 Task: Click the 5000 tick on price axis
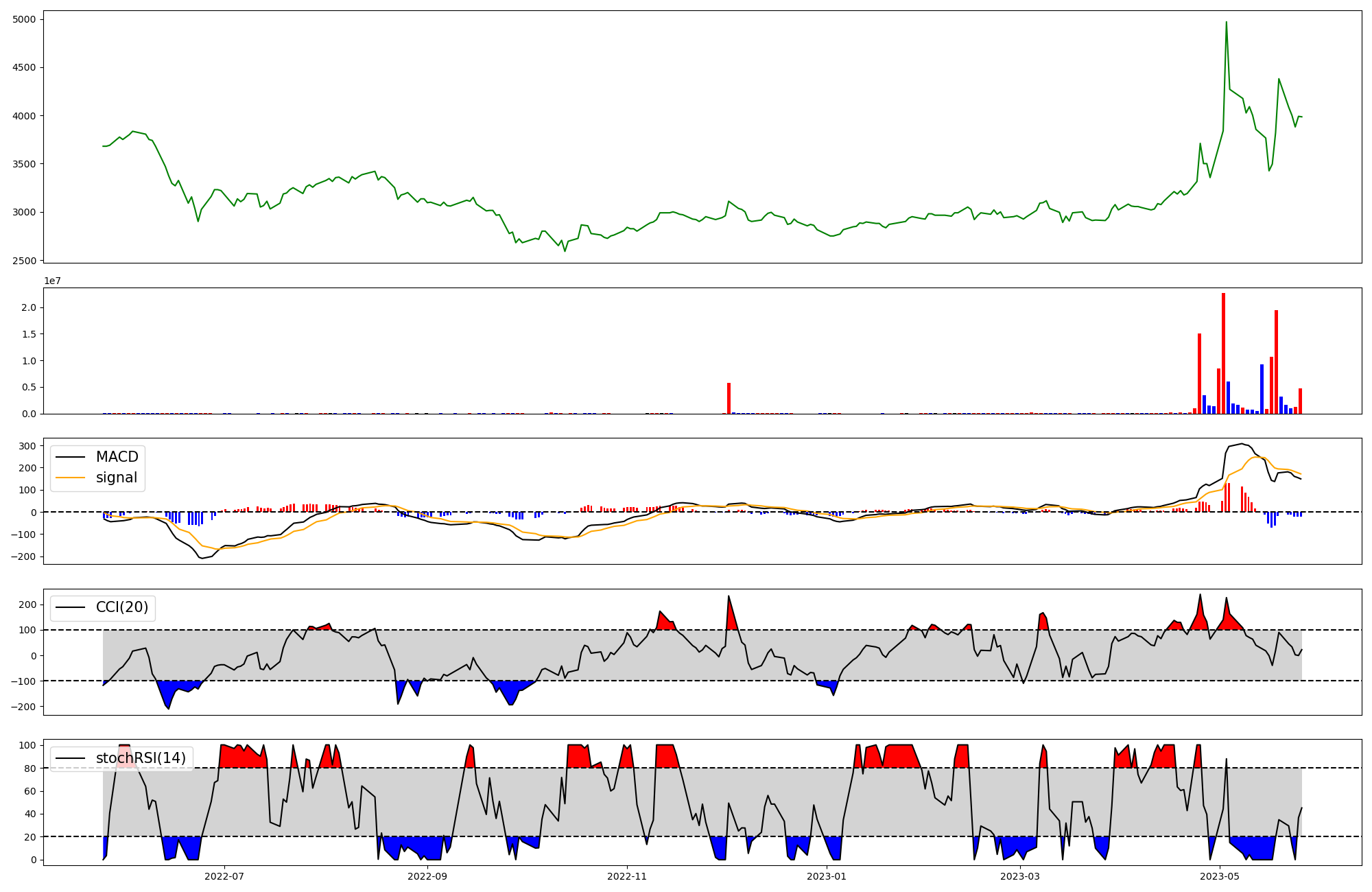[24, 19]
